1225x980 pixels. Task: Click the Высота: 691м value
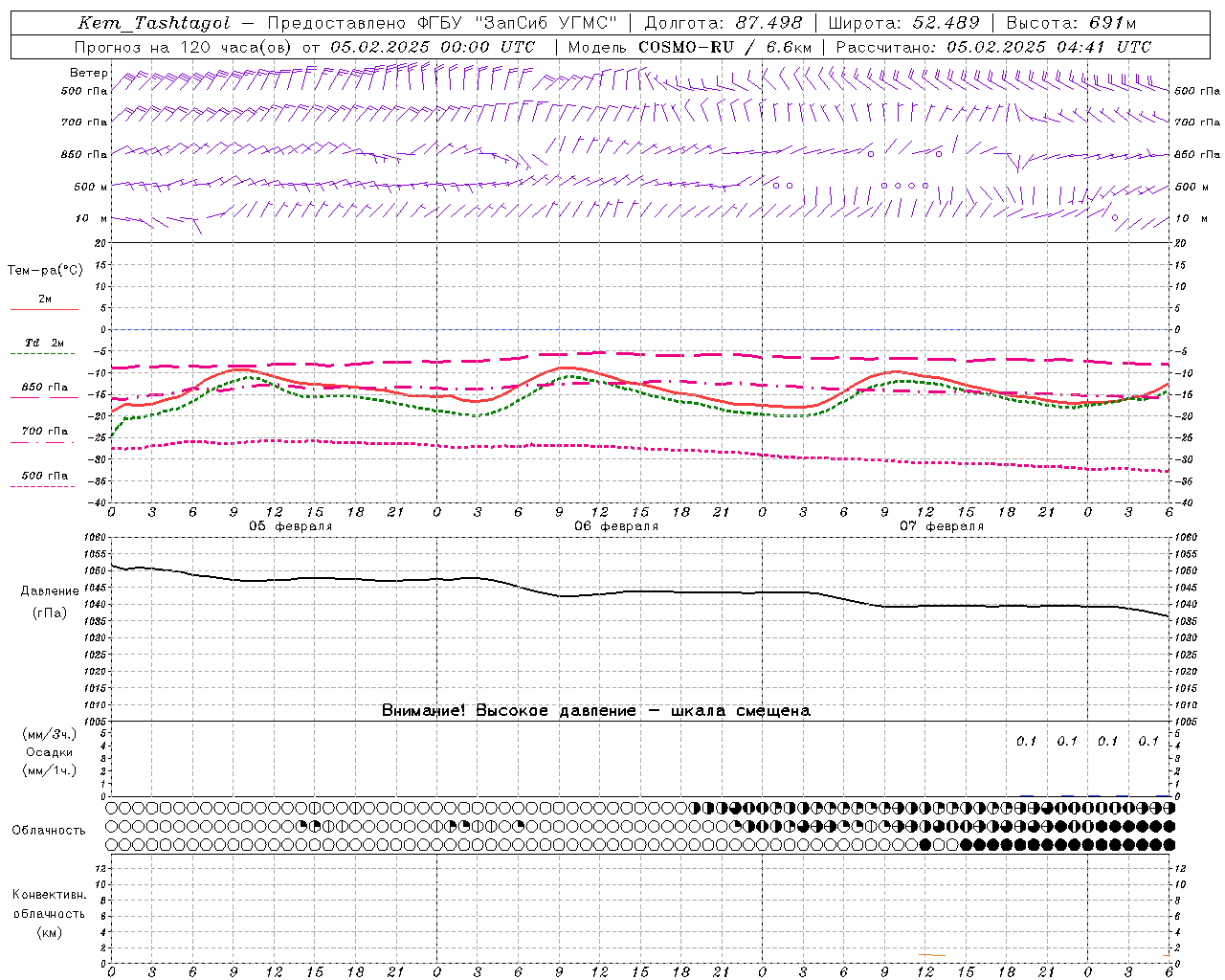coord(1071,23)
